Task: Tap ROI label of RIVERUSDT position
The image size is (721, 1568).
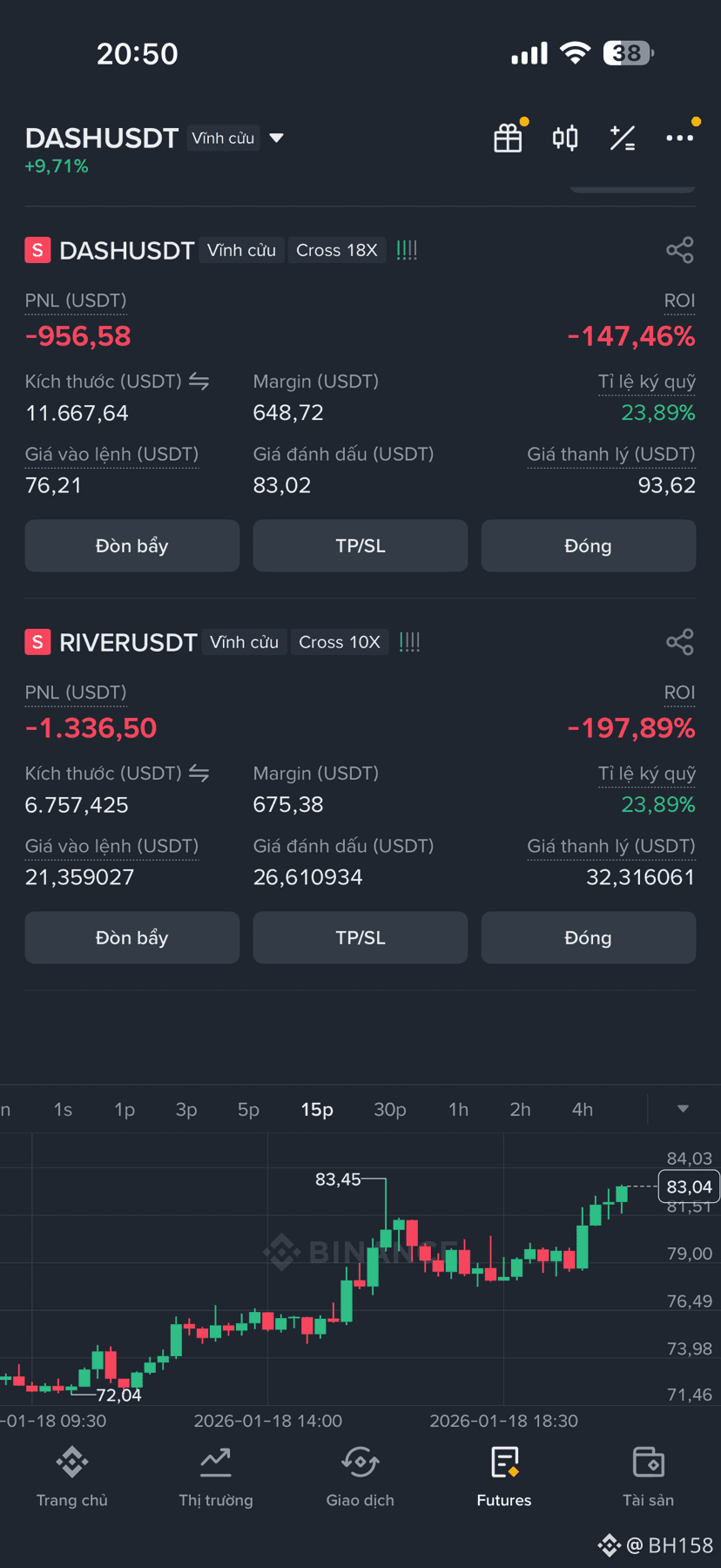Action: coord(679,693)
